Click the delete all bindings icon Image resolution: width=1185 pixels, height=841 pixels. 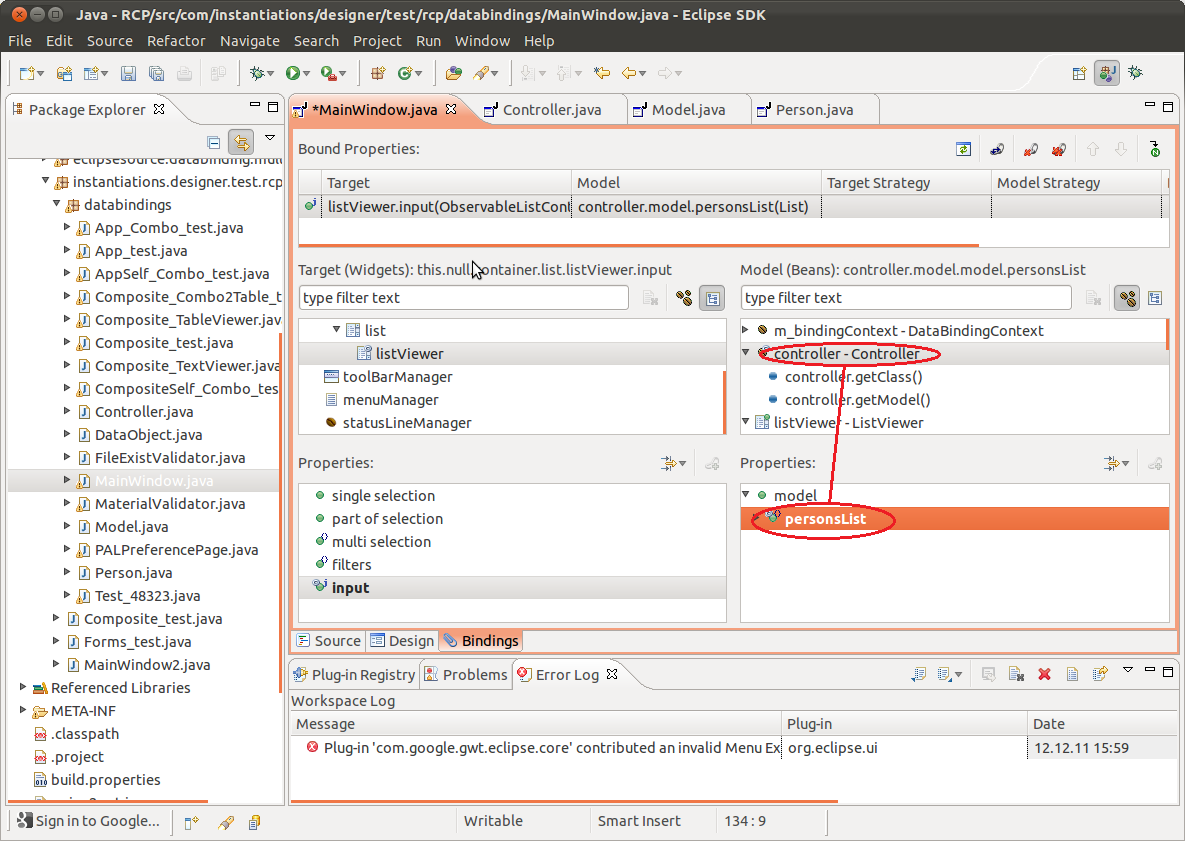[1059, 150]
